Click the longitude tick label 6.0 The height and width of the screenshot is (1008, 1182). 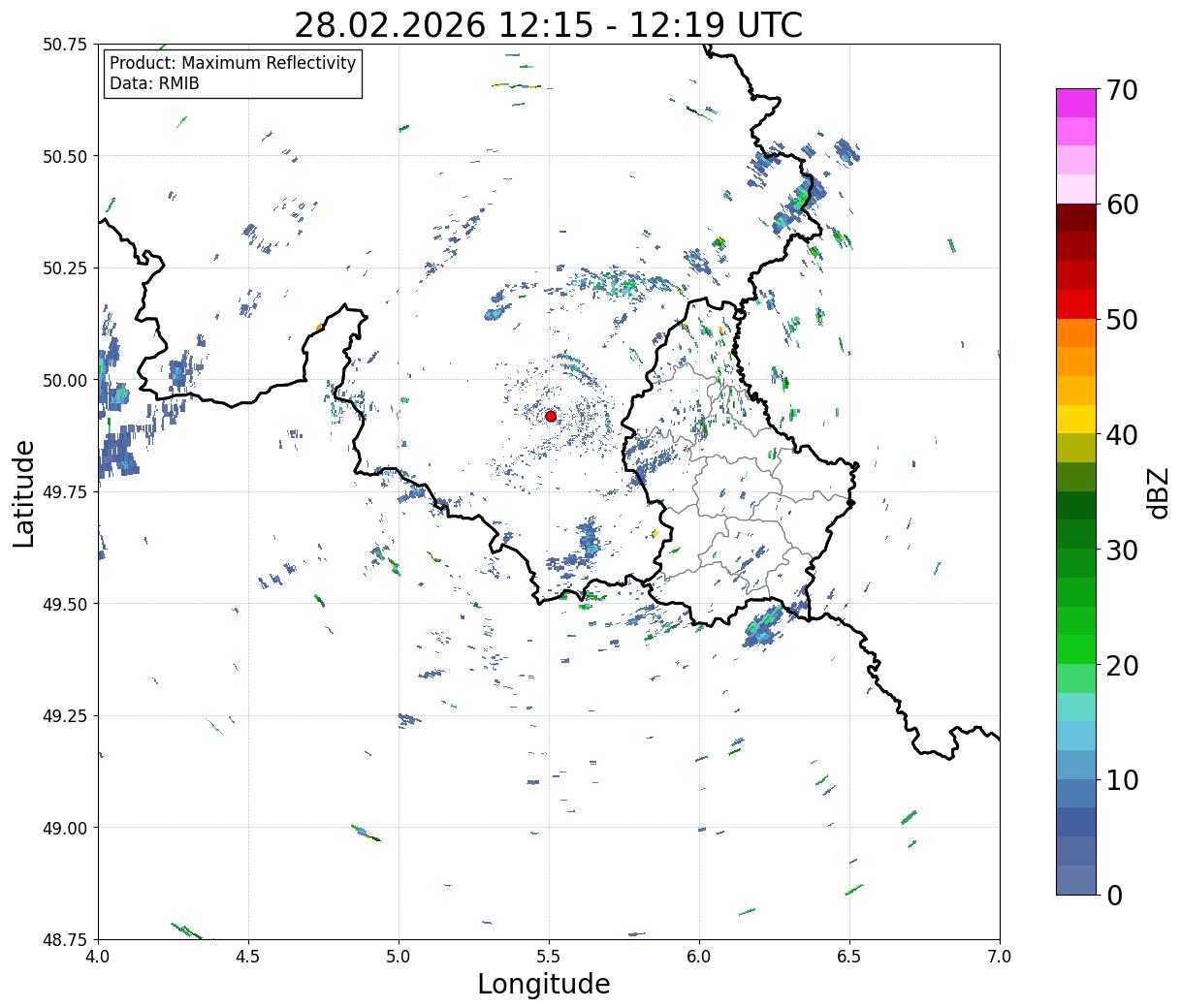coord(699,956)
